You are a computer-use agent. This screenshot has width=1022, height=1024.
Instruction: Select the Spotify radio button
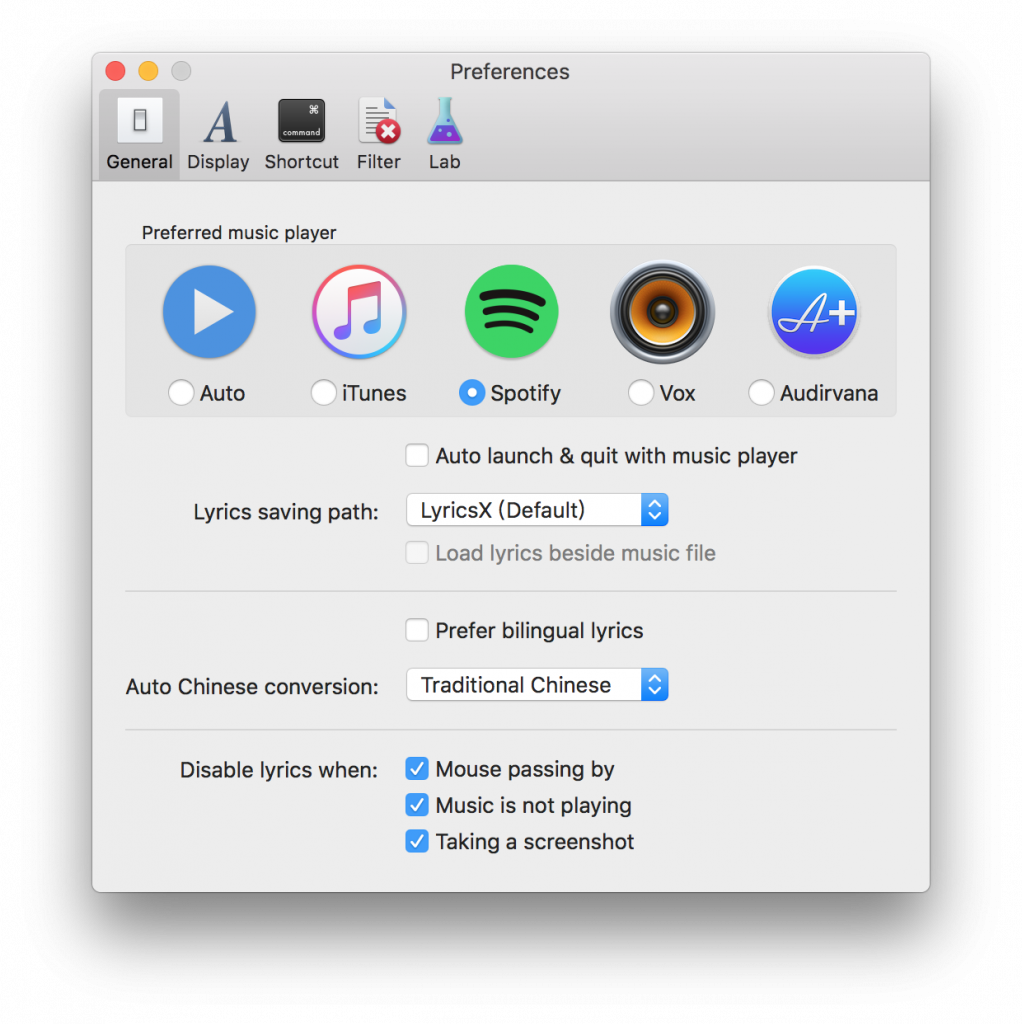point(472,392)
